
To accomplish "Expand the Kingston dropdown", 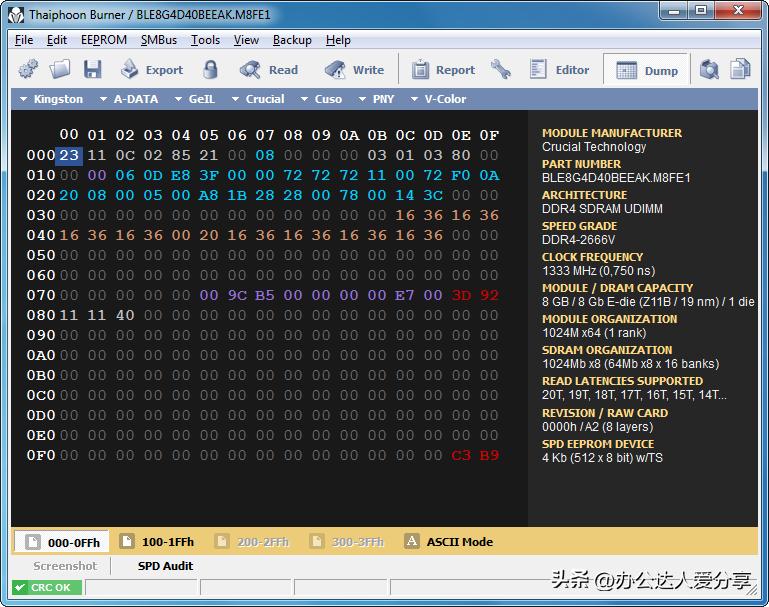I will (x=51, y=99).
